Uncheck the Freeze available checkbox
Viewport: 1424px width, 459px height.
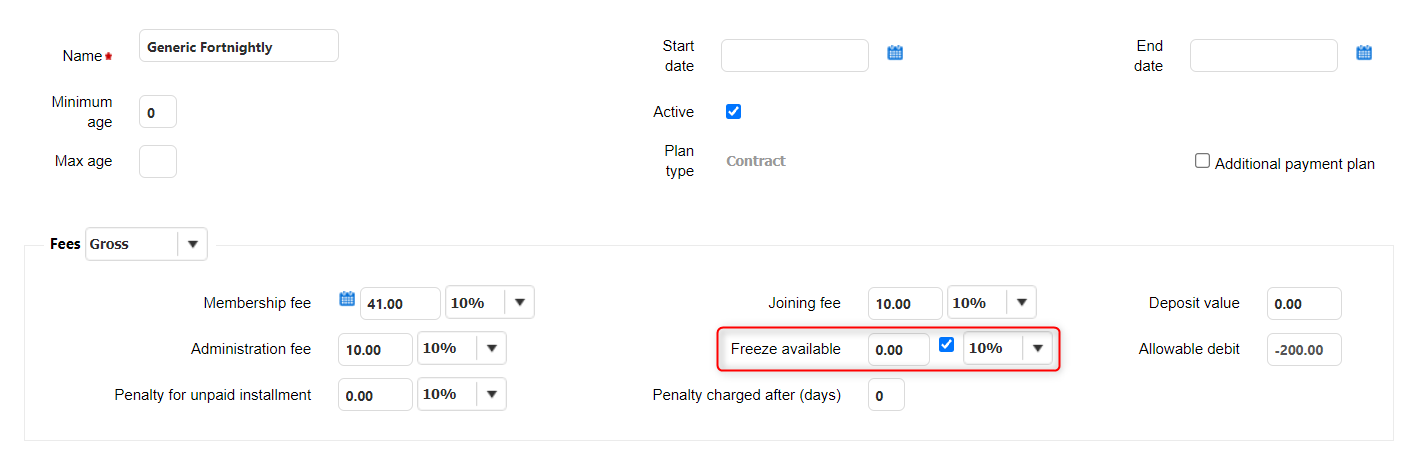point(947,346)
